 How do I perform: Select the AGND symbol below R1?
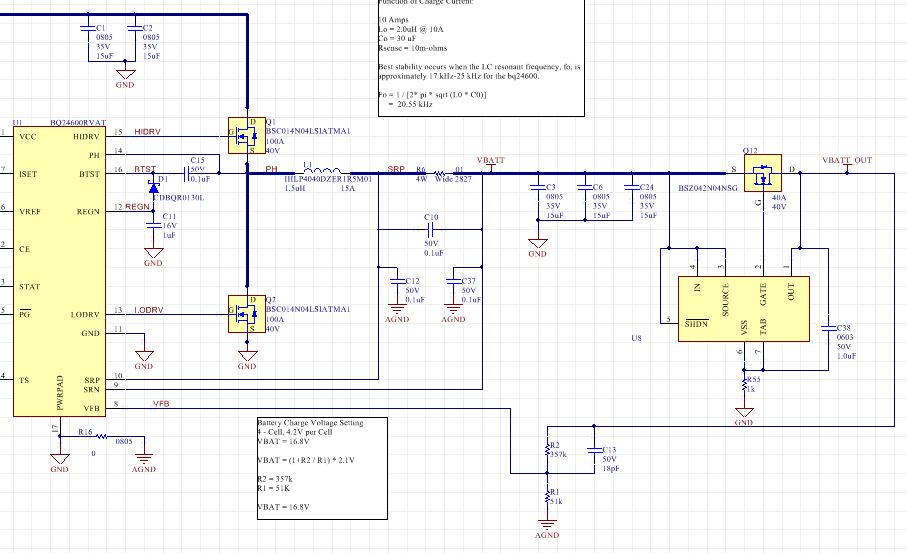pos(547,525)
